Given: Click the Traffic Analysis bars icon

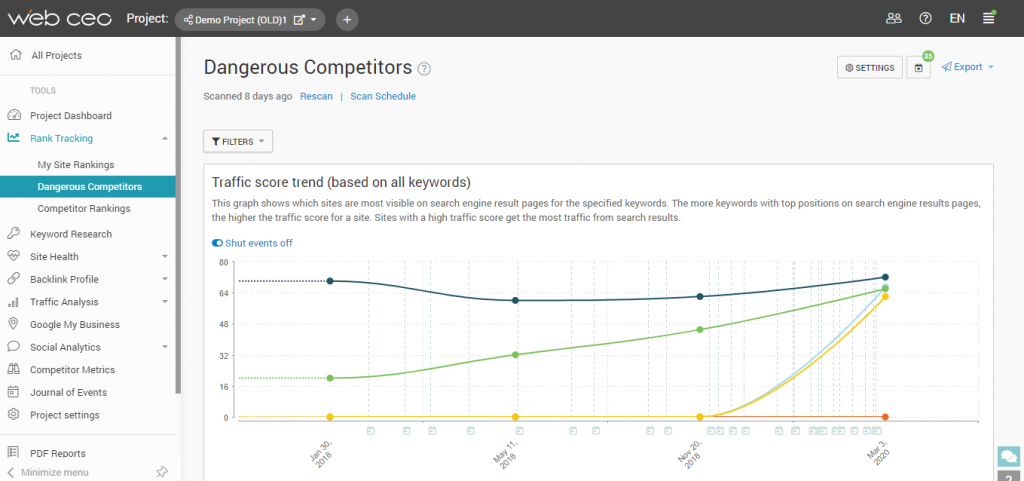Looking at the screenshot, I should (x=14, y=302).
